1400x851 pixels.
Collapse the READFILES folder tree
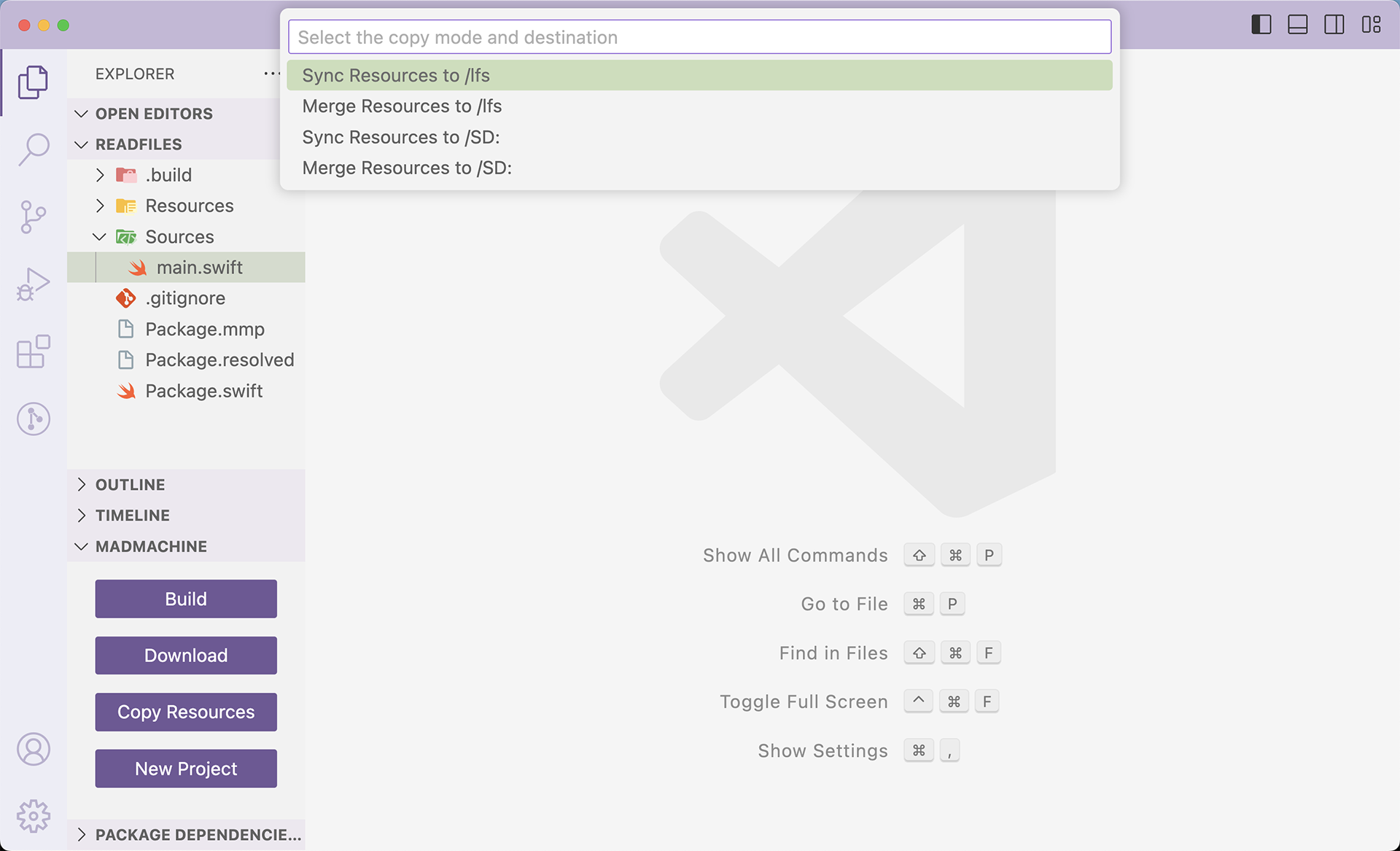point(82,144)
